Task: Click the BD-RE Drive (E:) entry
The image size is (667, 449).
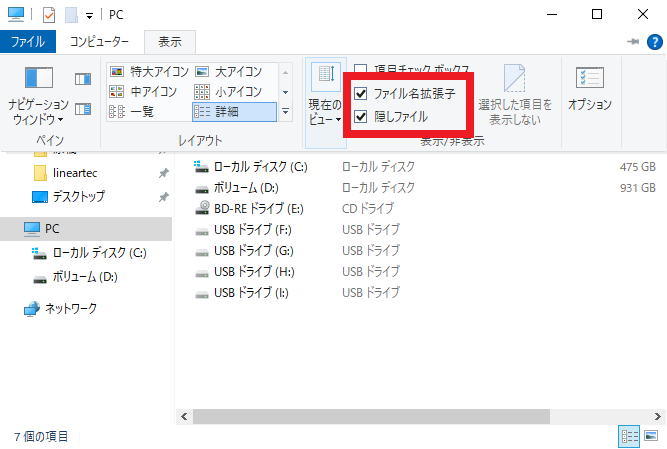Action: 257,208
